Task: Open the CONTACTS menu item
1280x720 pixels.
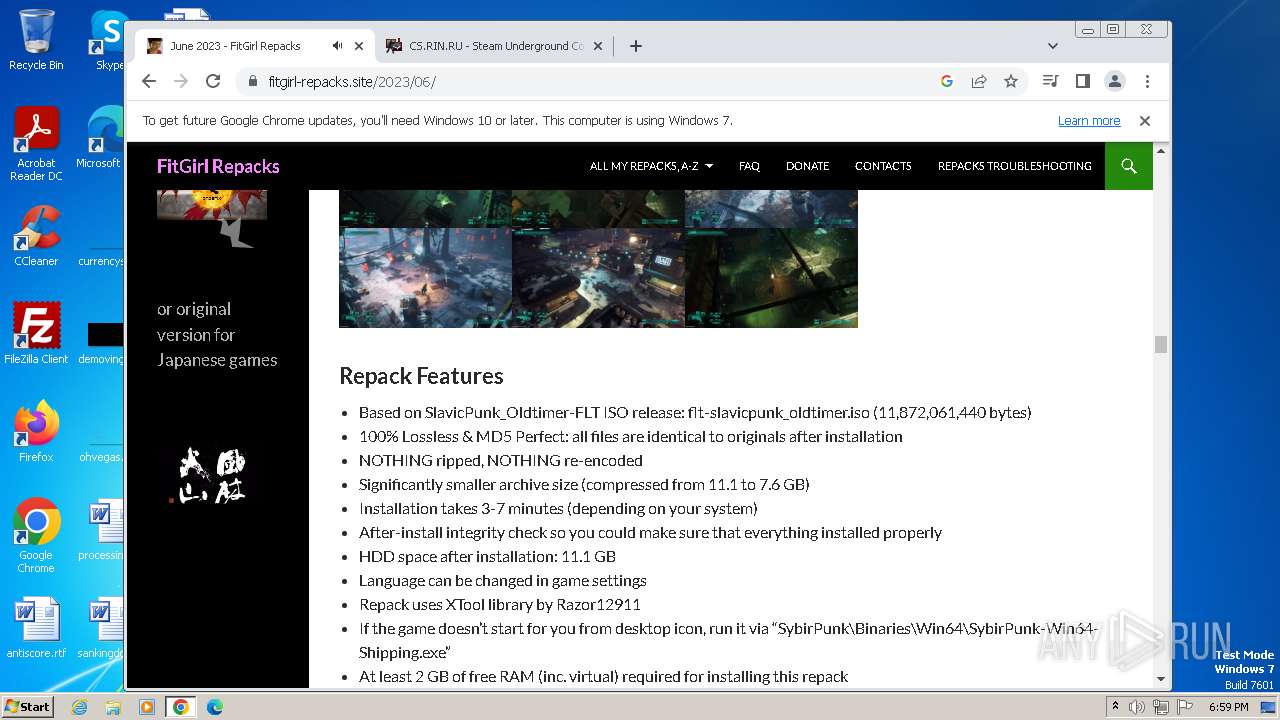Action: [883, 166]
